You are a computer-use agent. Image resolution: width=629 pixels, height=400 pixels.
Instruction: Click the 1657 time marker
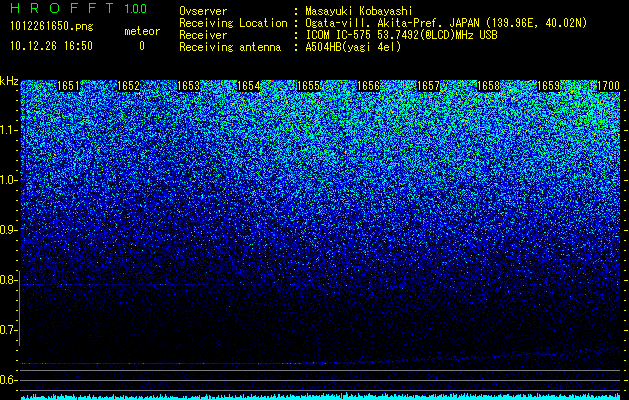click(428, 86)
